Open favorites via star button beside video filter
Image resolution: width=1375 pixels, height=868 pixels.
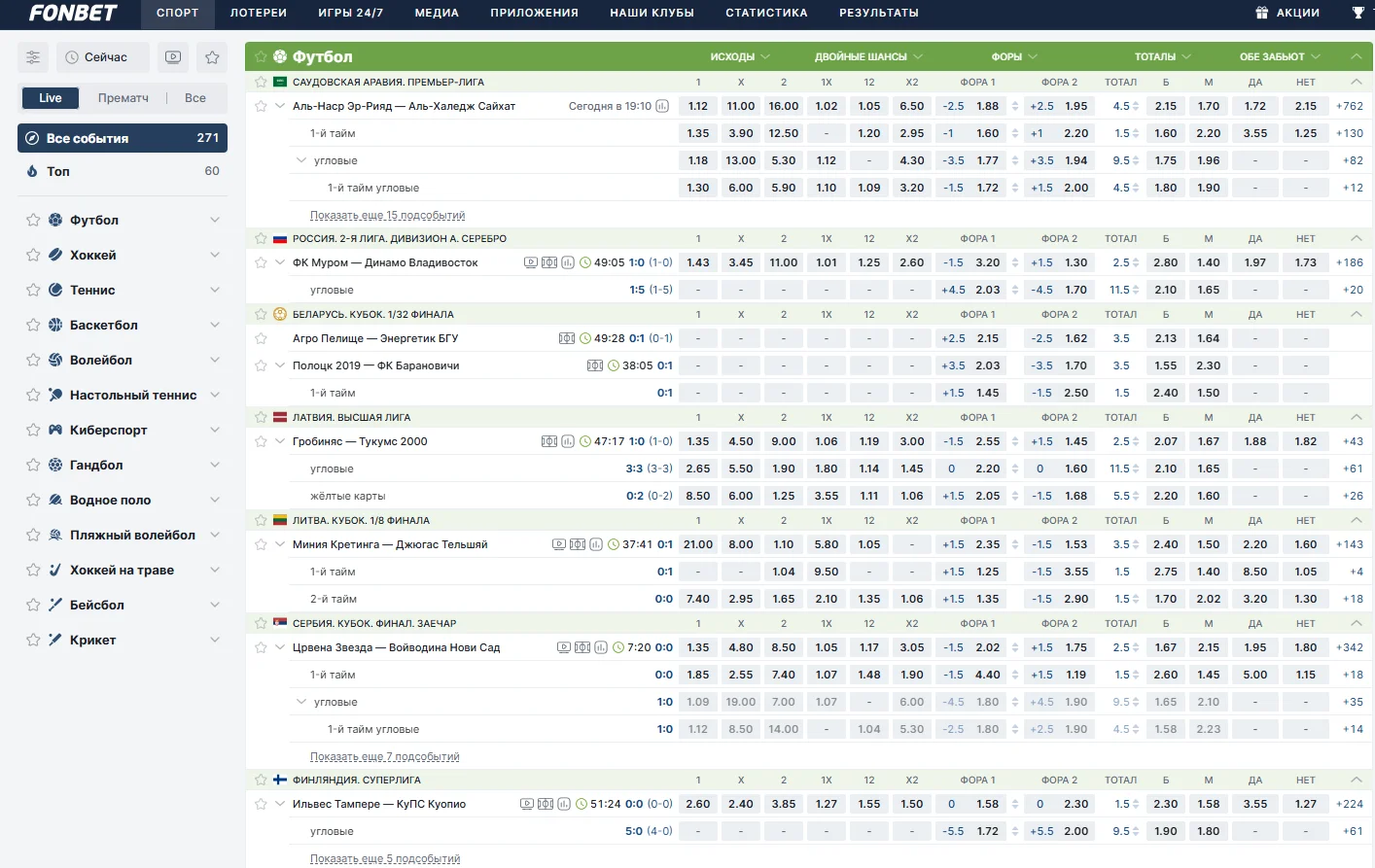(212, 57)
